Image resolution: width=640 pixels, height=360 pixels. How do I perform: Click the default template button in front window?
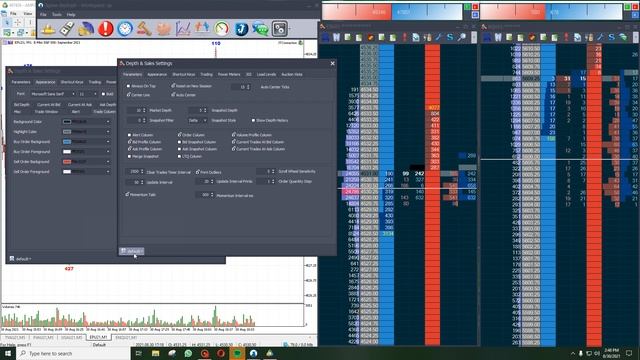pyautogui.click(x=131, y=251)
